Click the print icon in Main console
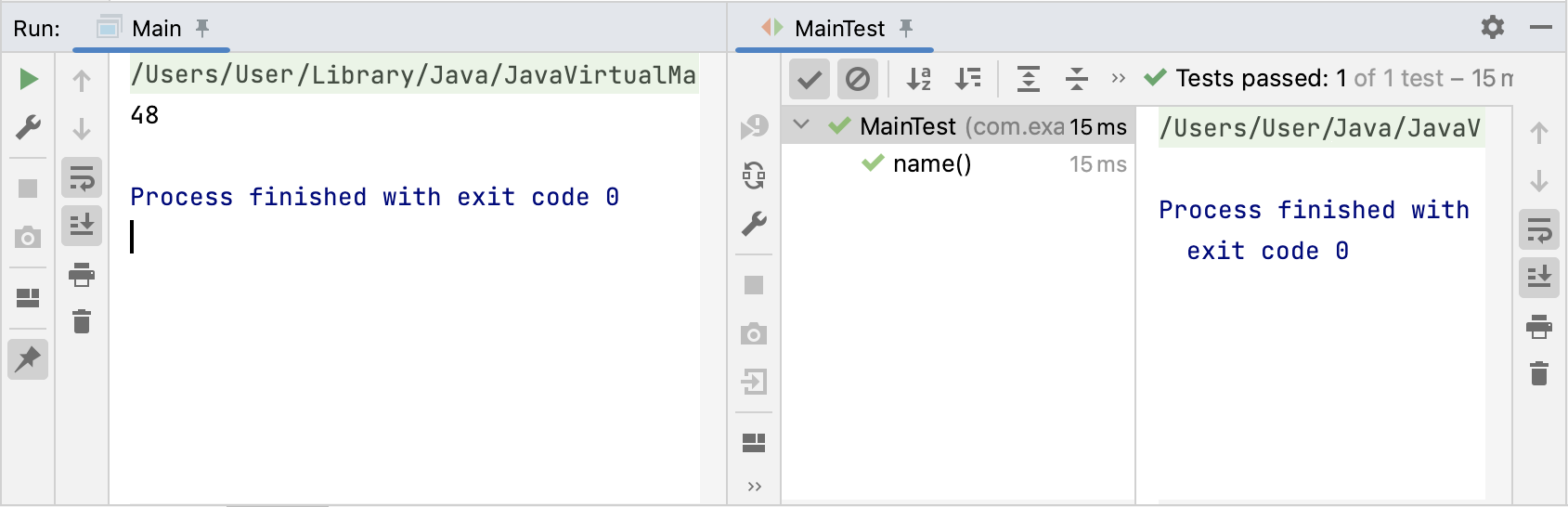This screenshot has height=507, width=1568. (82, 274)
